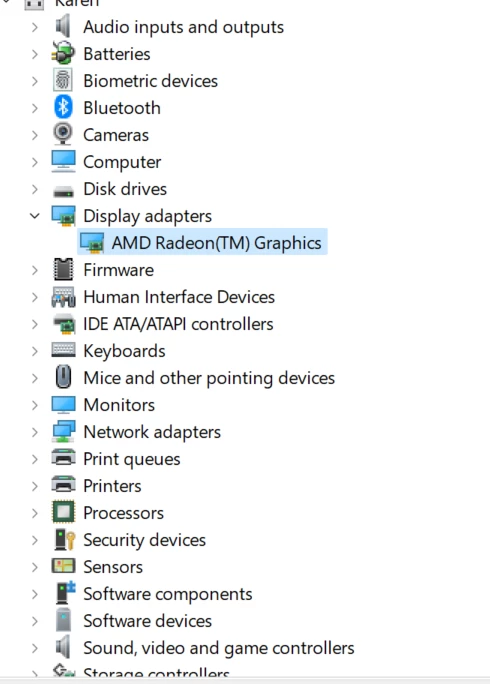Click the Sensors icon
The image size is (490, 684).
click(63, 566)
